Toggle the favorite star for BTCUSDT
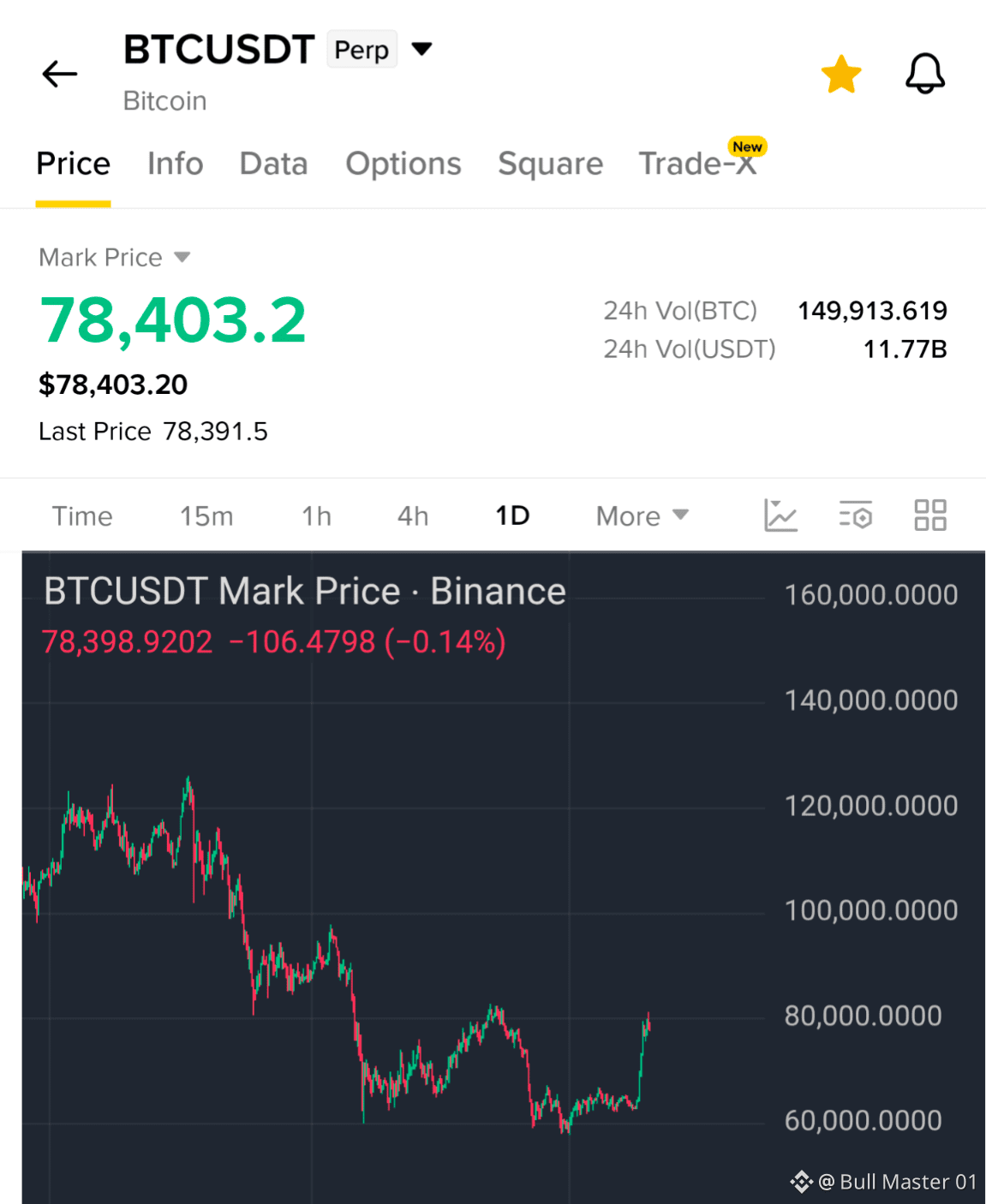 pos(840,74)
